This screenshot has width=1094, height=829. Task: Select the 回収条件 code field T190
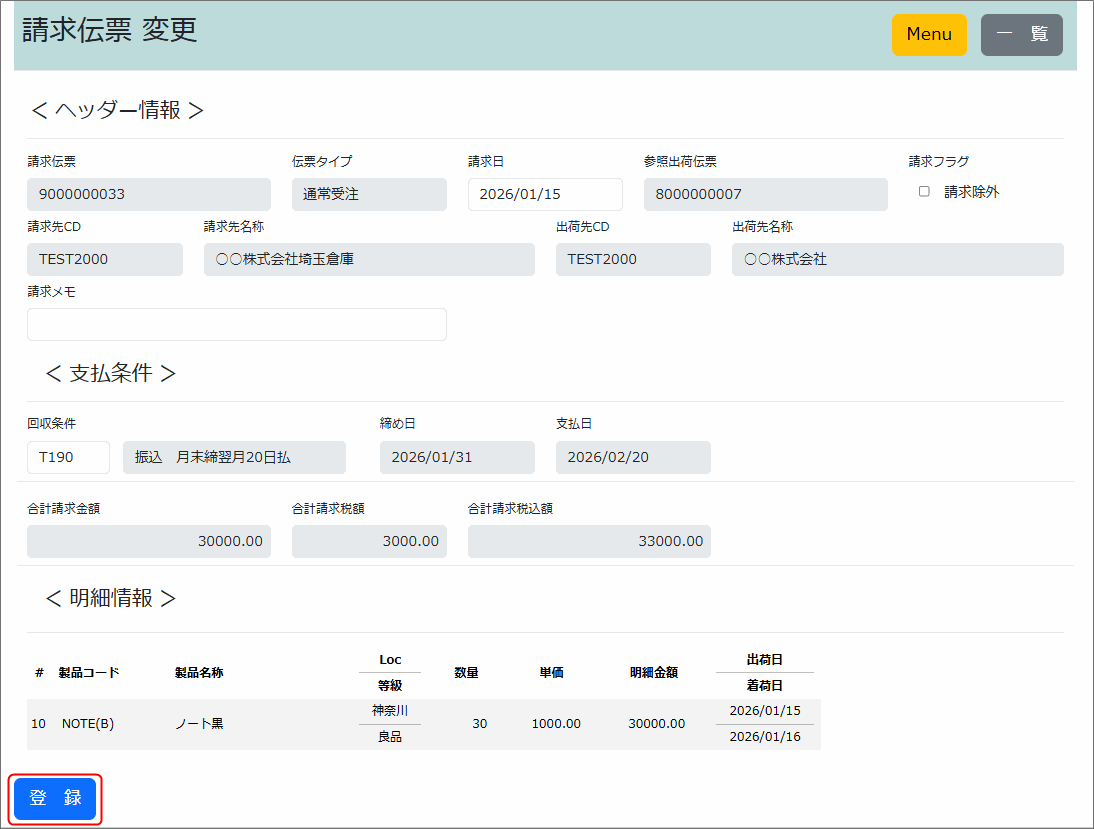(x=68, y=457)
